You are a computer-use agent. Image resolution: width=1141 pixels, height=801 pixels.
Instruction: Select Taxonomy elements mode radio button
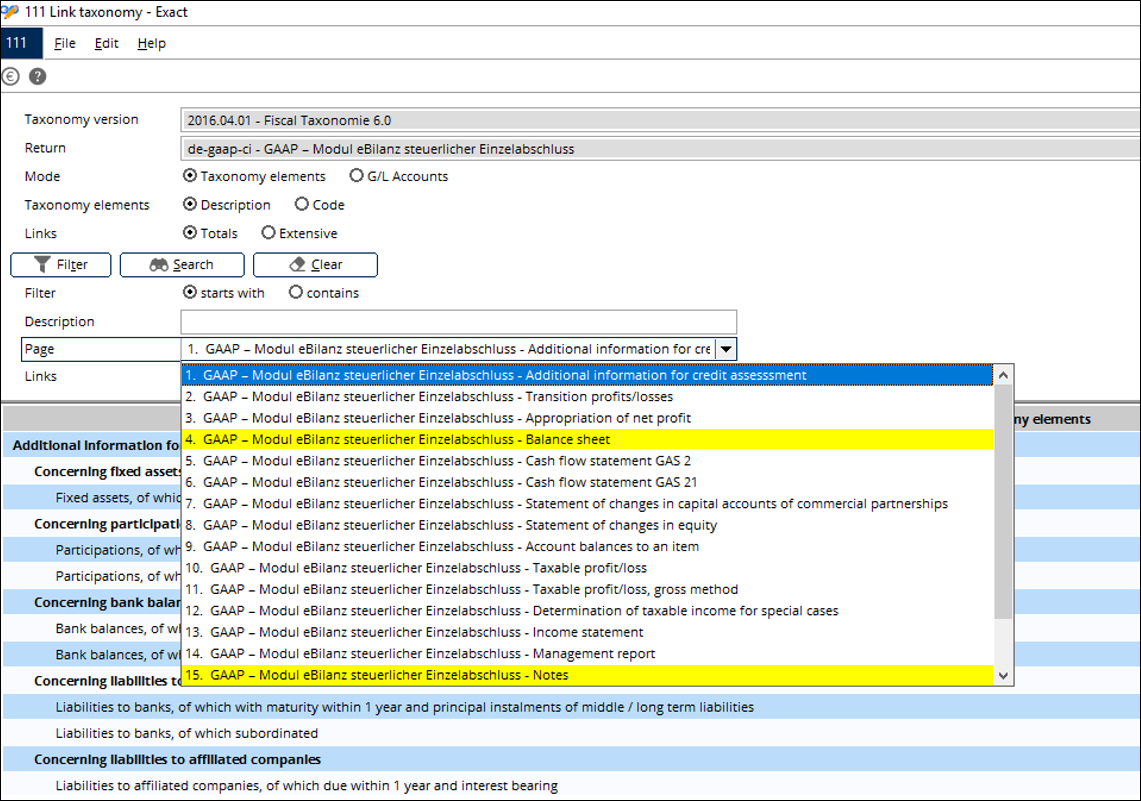point(190,176)
